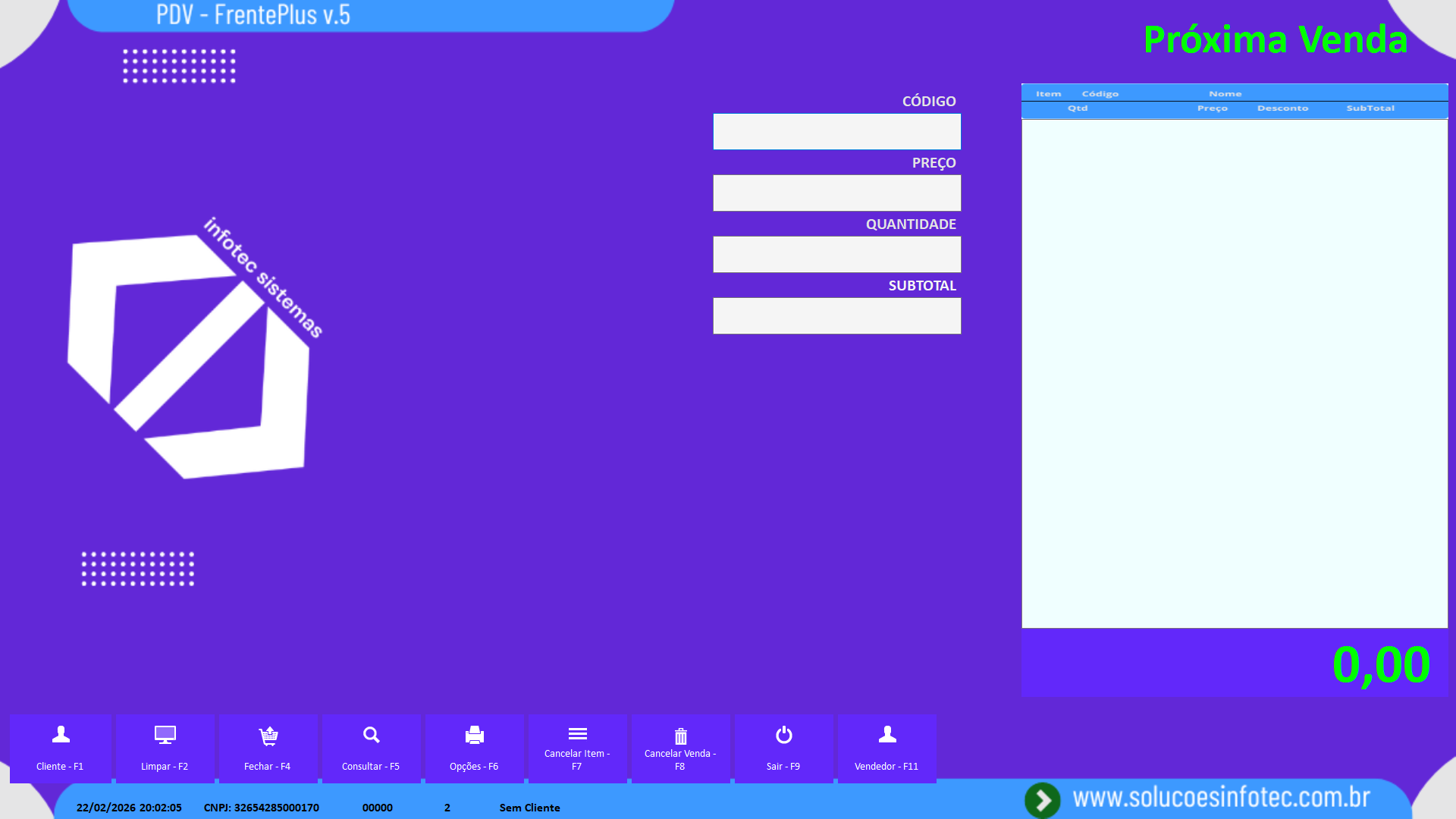Viewport: 1456px width, 819px height.
Task: Click the Cliente person icon
Action: 61,734
